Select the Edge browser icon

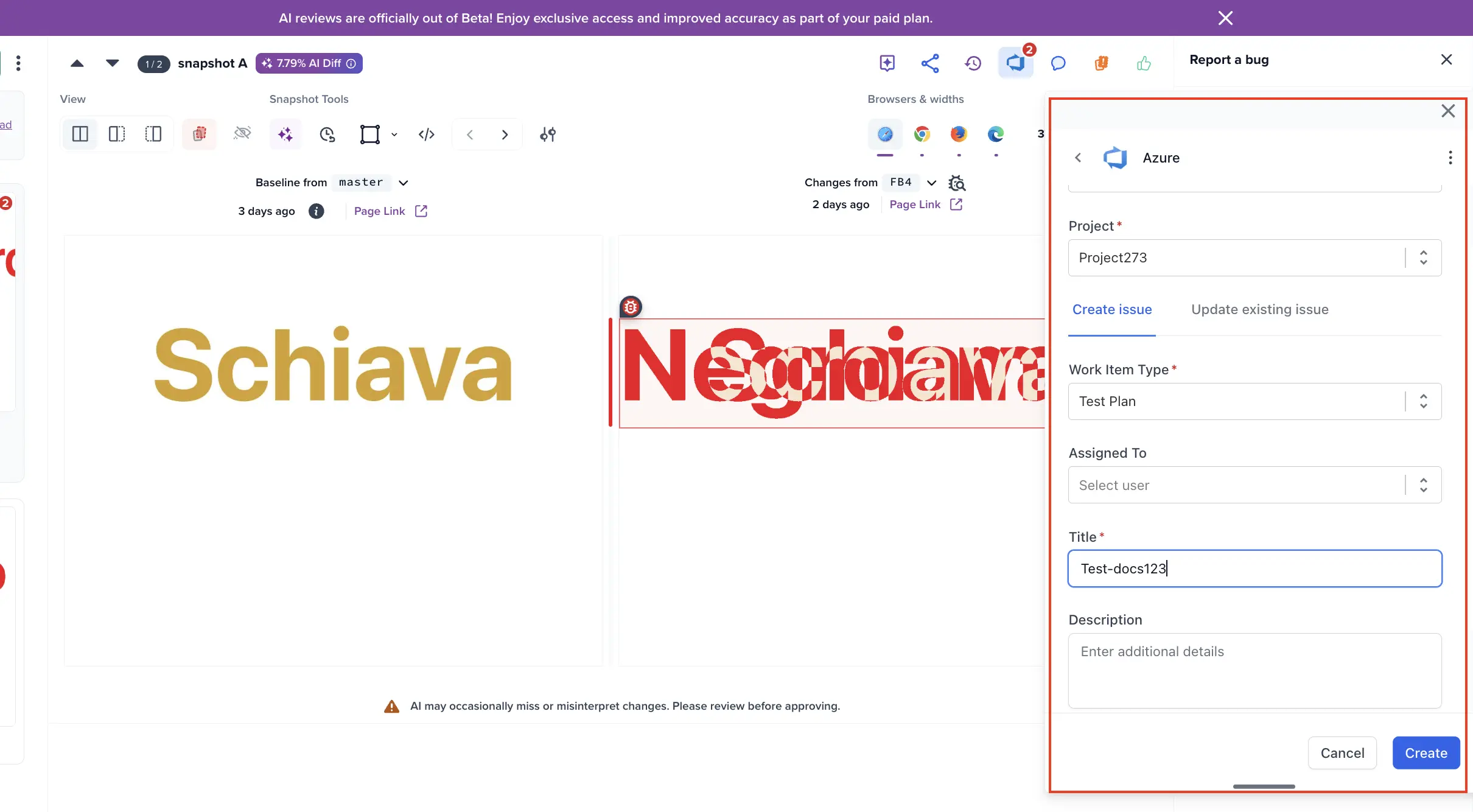pos(996,134)
